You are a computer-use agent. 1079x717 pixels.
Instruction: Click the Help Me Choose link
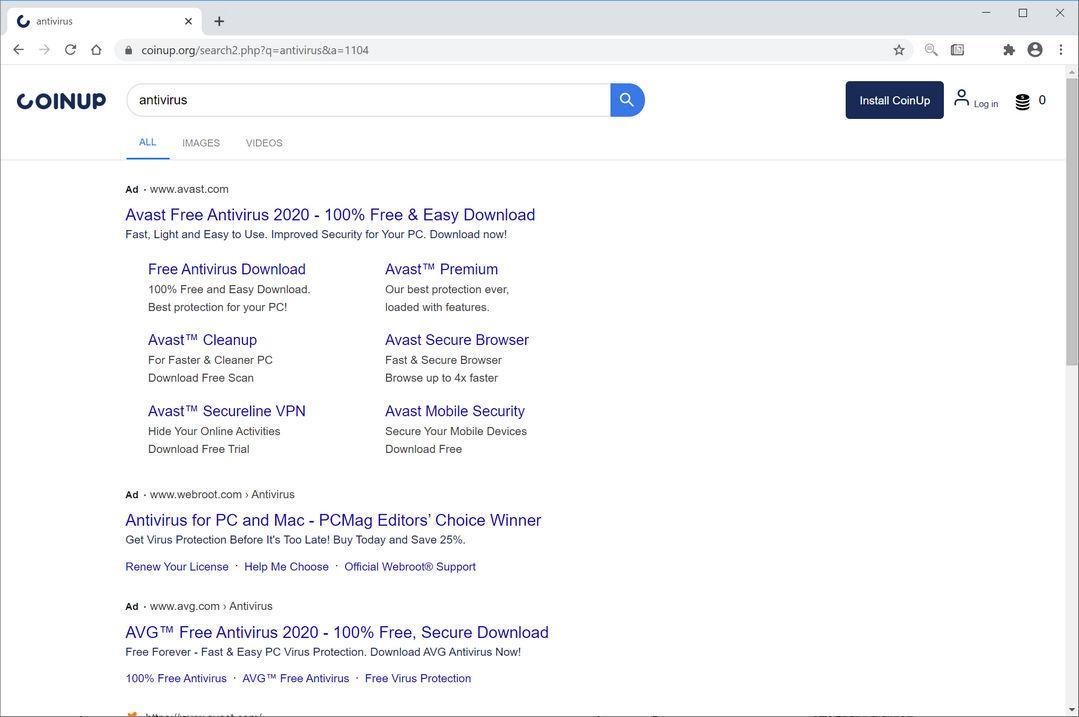pyautogui.click(x=286, y=566)
